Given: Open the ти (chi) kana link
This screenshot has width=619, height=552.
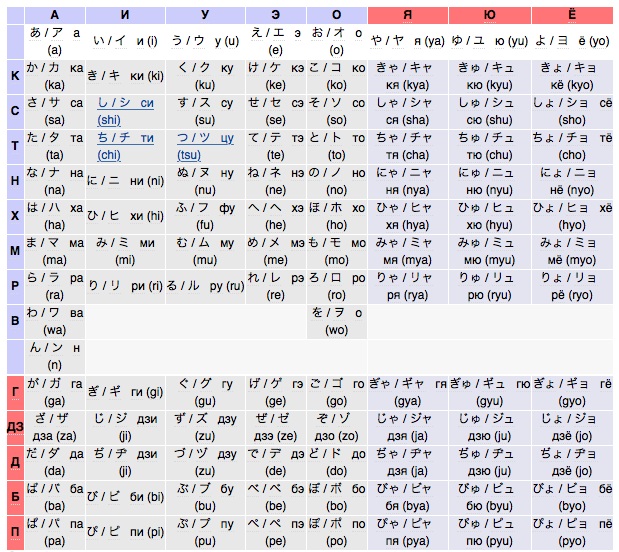Looking at the screenshot, I should 125,146.
